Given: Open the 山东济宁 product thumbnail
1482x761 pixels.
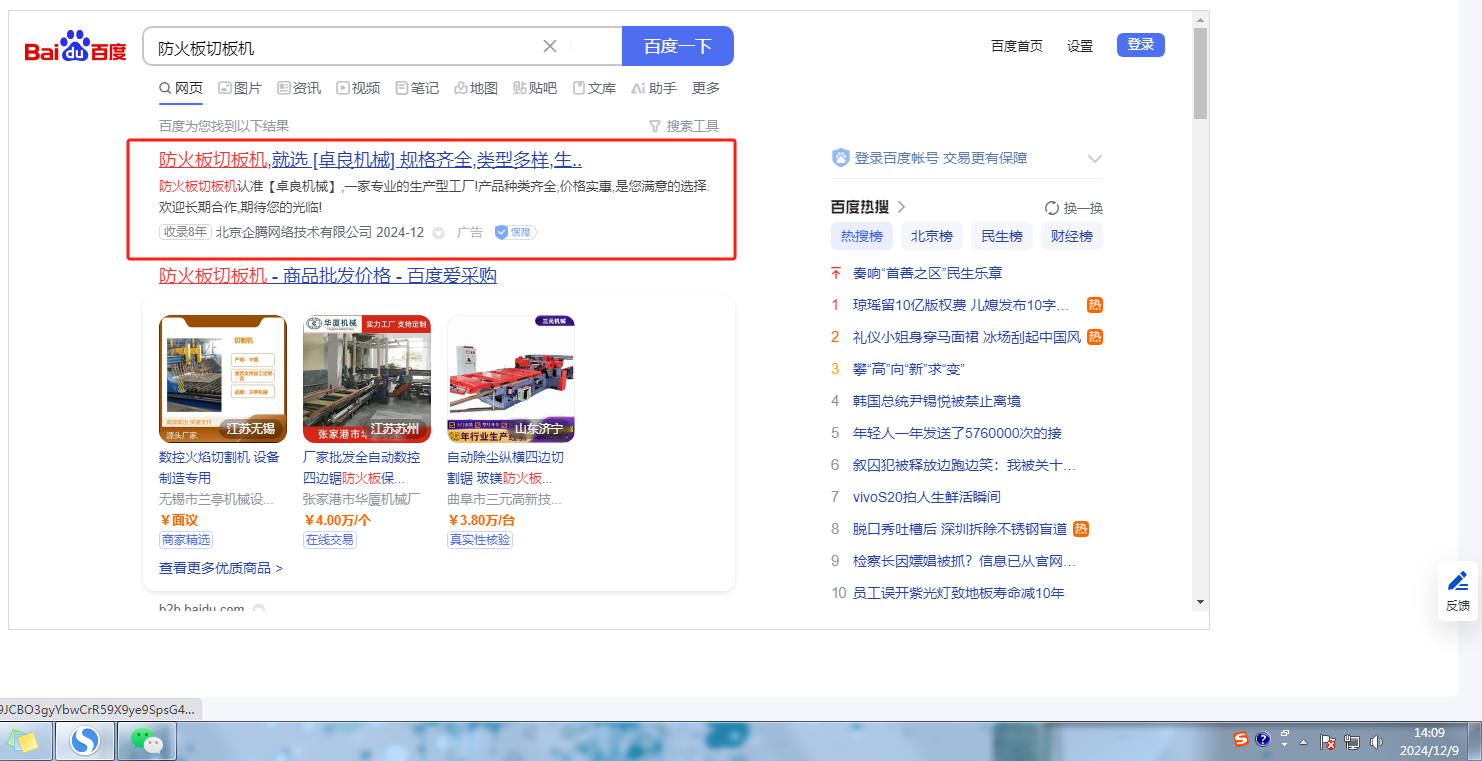Looking at the screenshot, I should tap(511, 379).
